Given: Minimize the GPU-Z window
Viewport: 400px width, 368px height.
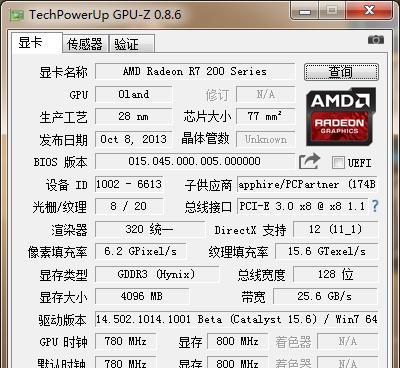Looking at the screenshot, I should pyautogui.click(x=305, y=11).
